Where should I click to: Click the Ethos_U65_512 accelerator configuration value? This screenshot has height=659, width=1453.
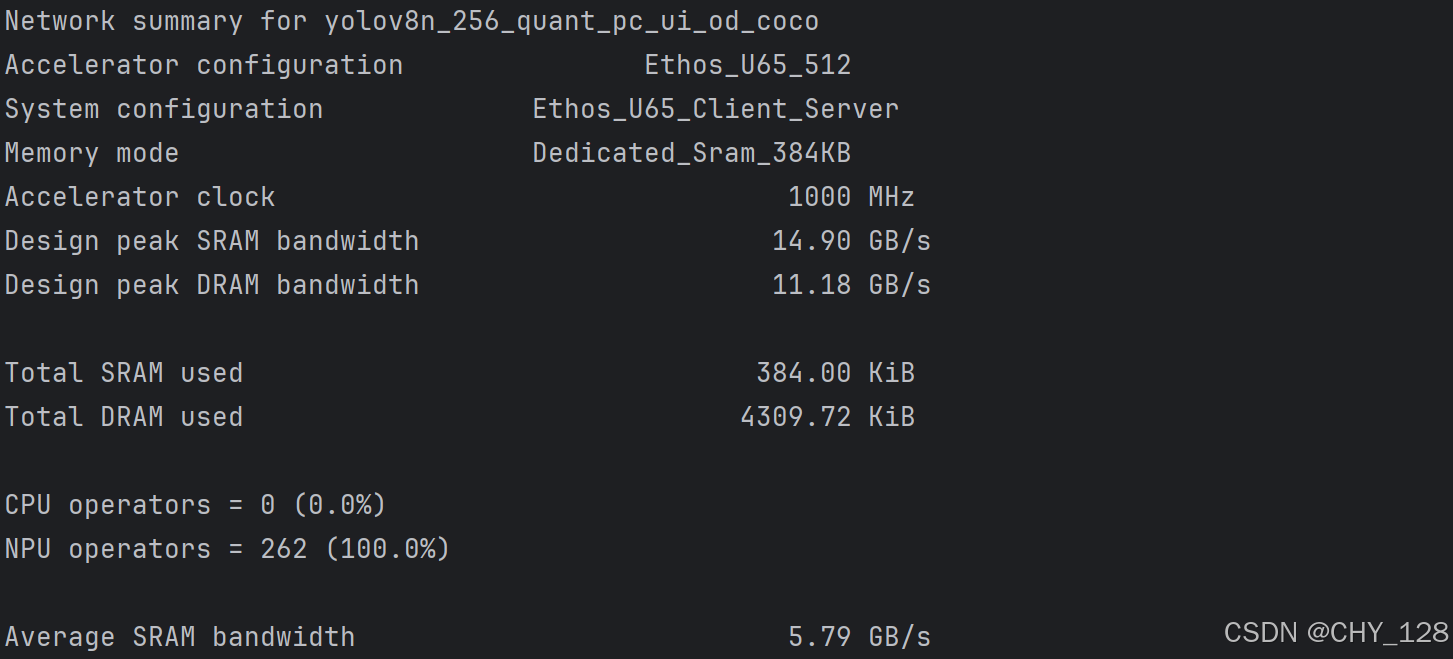click(748, 66)
